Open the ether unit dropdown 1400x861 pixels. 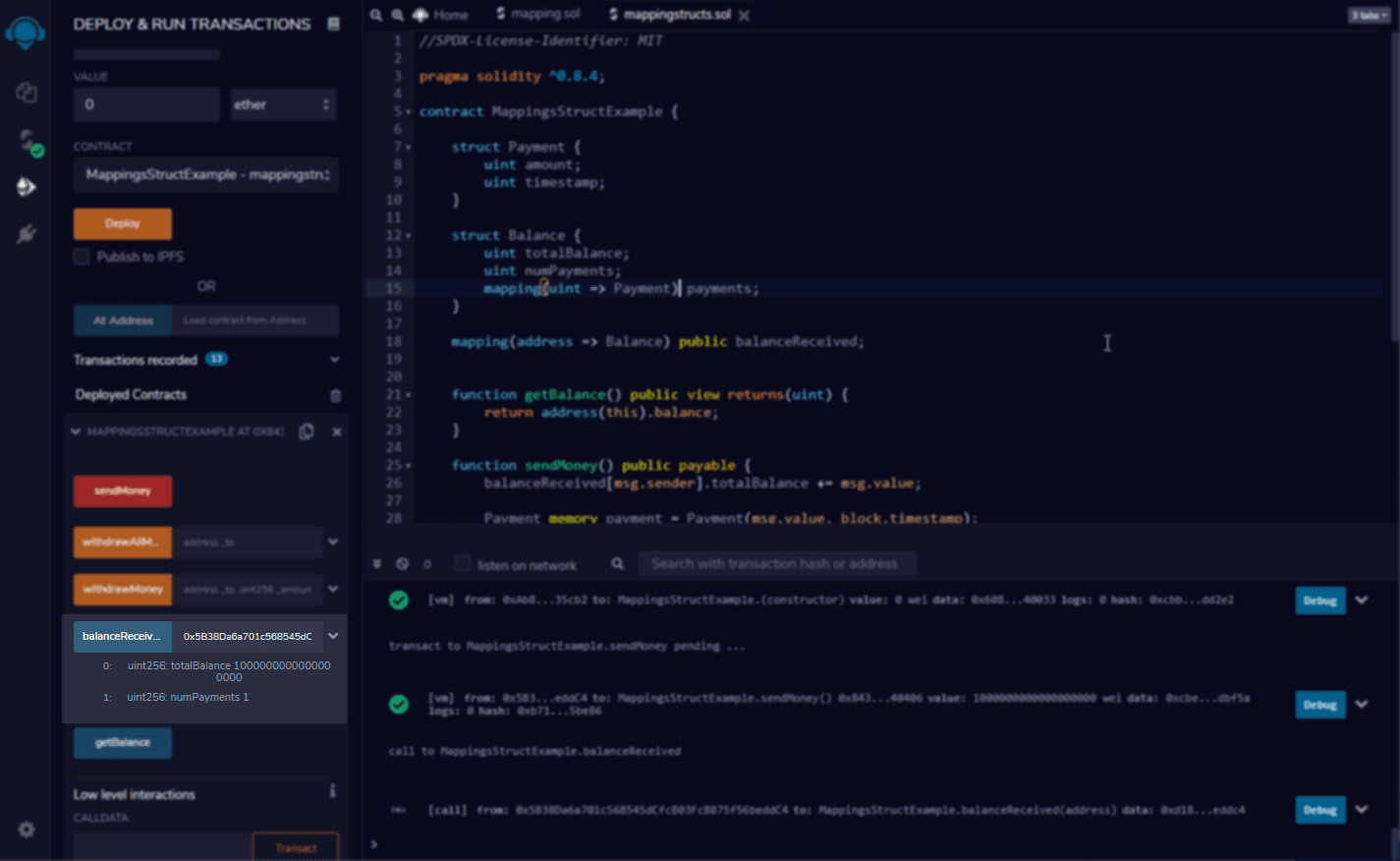click(x=284, y=104)
